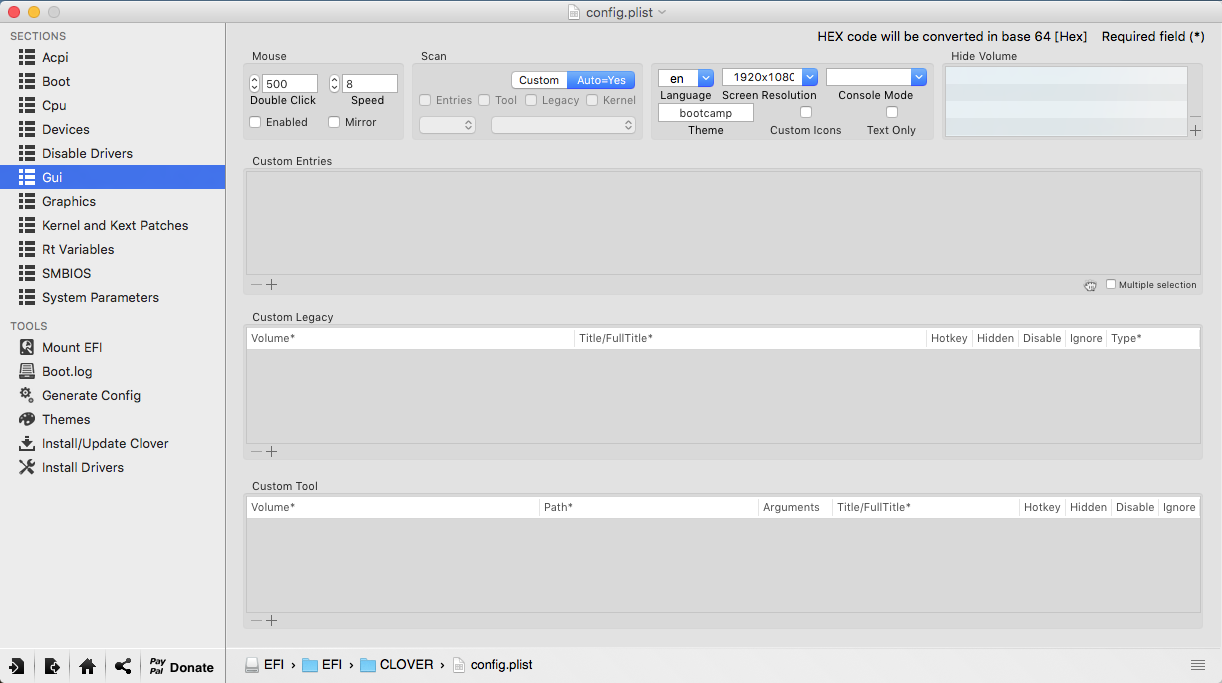
Task: Open Install/Update Clover tool
Action: 112,443
